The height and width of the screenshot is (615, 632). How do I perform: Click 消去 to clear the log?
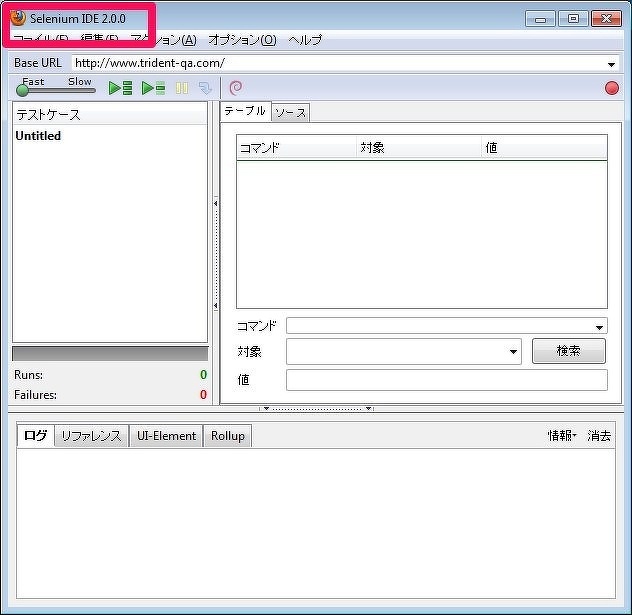pyautogui.click(x=599, y=436)
